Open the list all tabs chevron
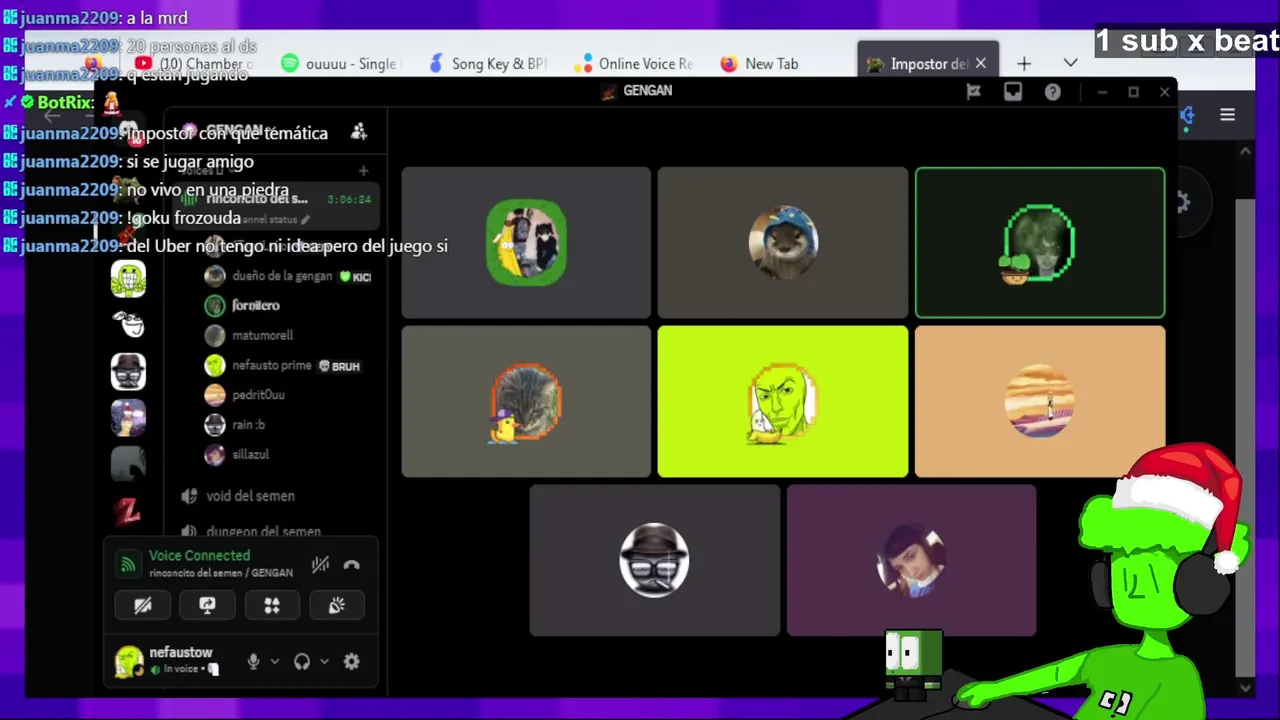This screenshot has height=720, width=1280. [1071, 64]
